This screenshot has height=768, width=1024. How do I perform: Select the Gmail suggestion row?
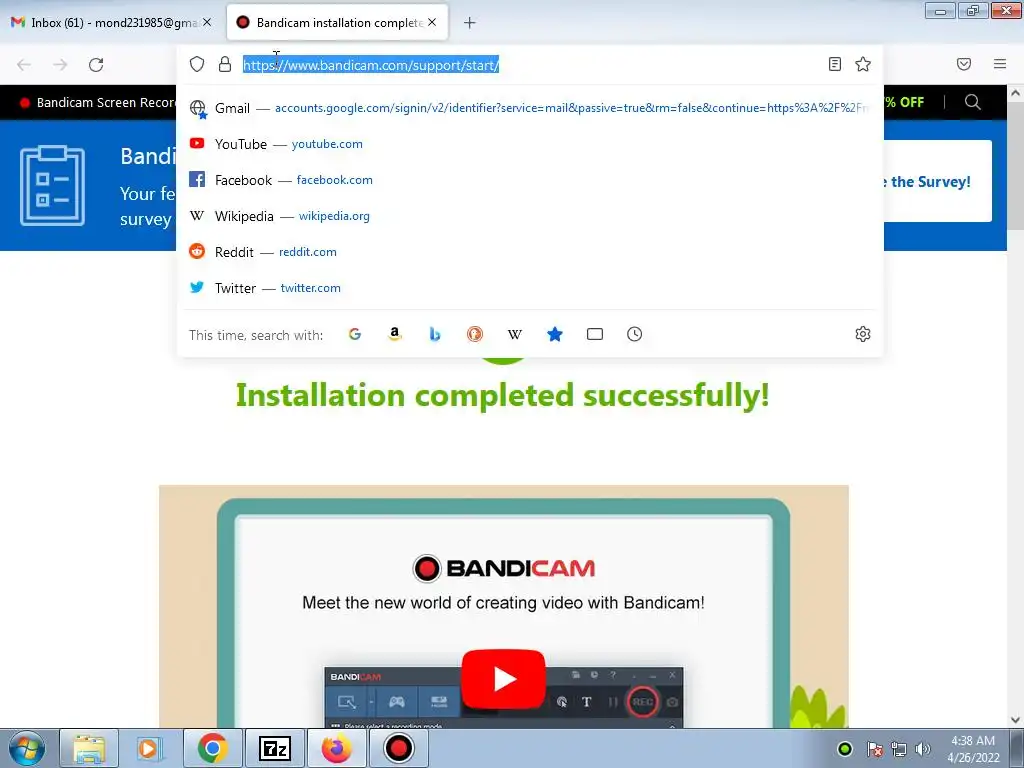point(530,108)
